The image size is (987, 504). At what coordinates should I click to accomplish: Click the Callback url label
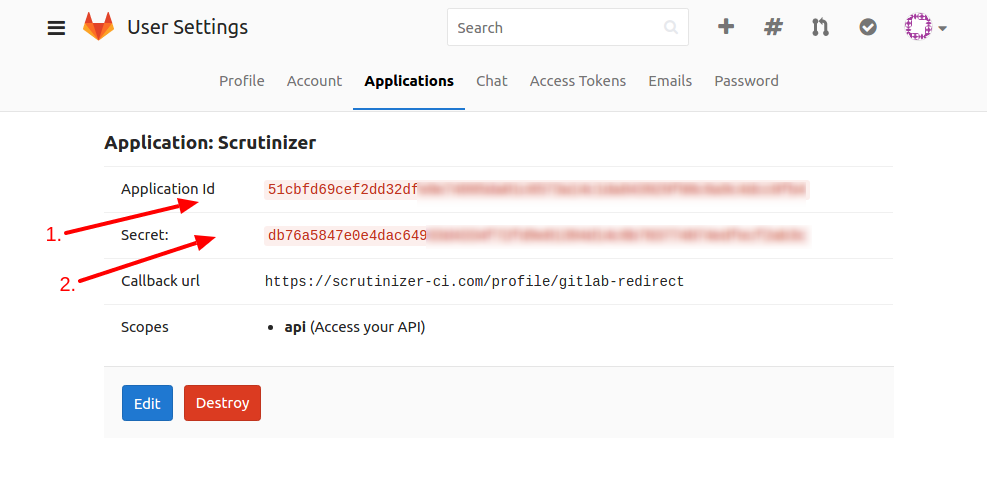(161, 281)
